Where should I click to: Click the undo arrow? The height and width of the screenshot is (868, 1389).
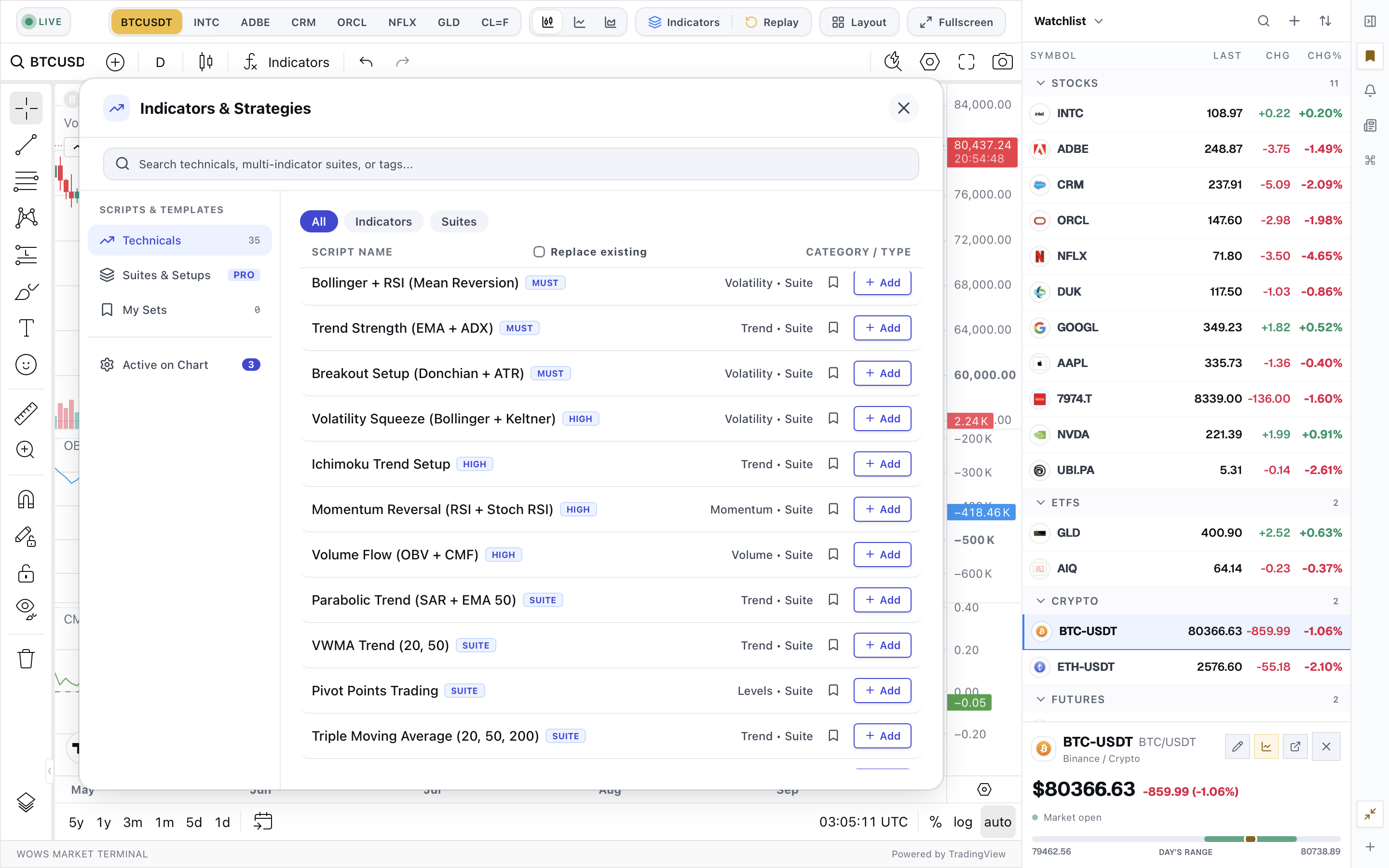click(366, 61)
